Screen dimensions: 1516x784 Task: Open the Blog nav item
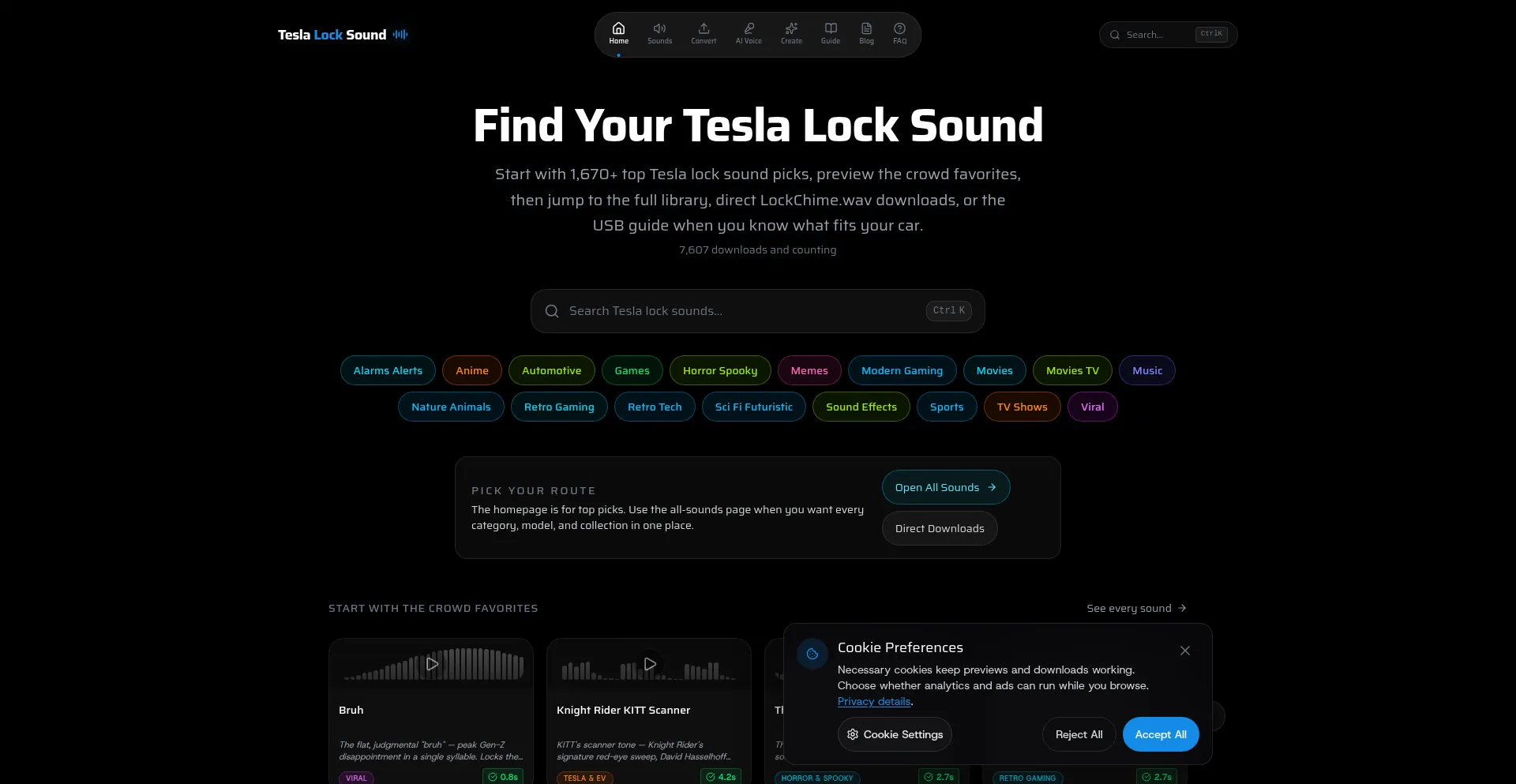pyautogui.click(x=866, y=34)
